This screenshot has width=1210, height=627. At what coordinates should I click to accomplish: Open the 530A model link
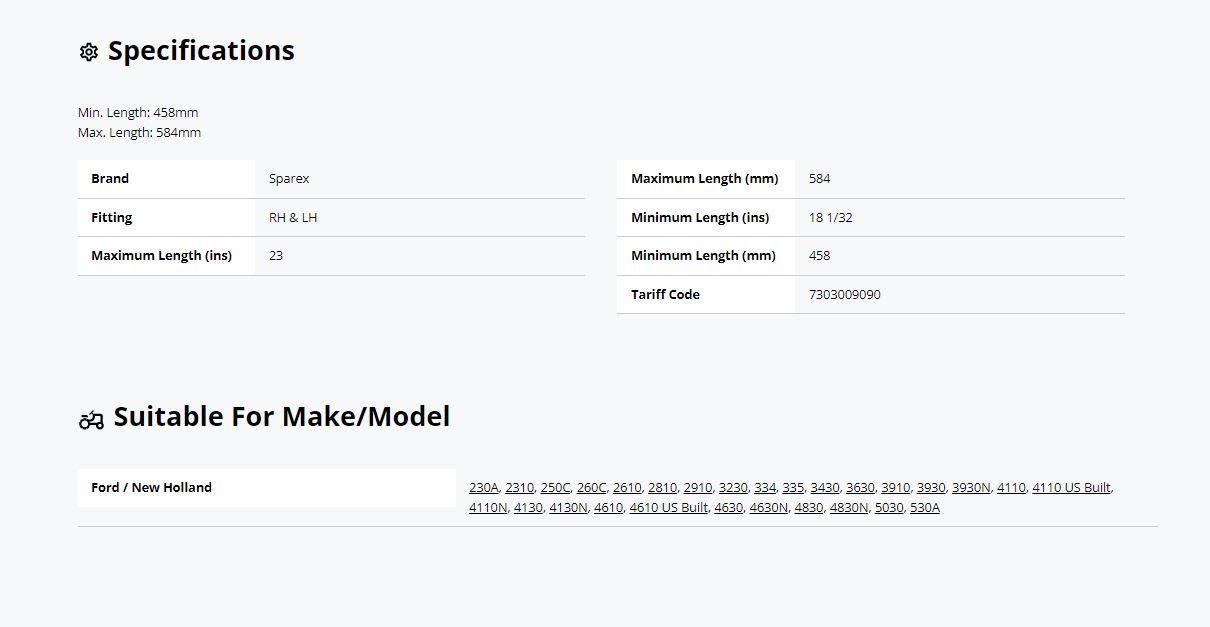[925, 507]
